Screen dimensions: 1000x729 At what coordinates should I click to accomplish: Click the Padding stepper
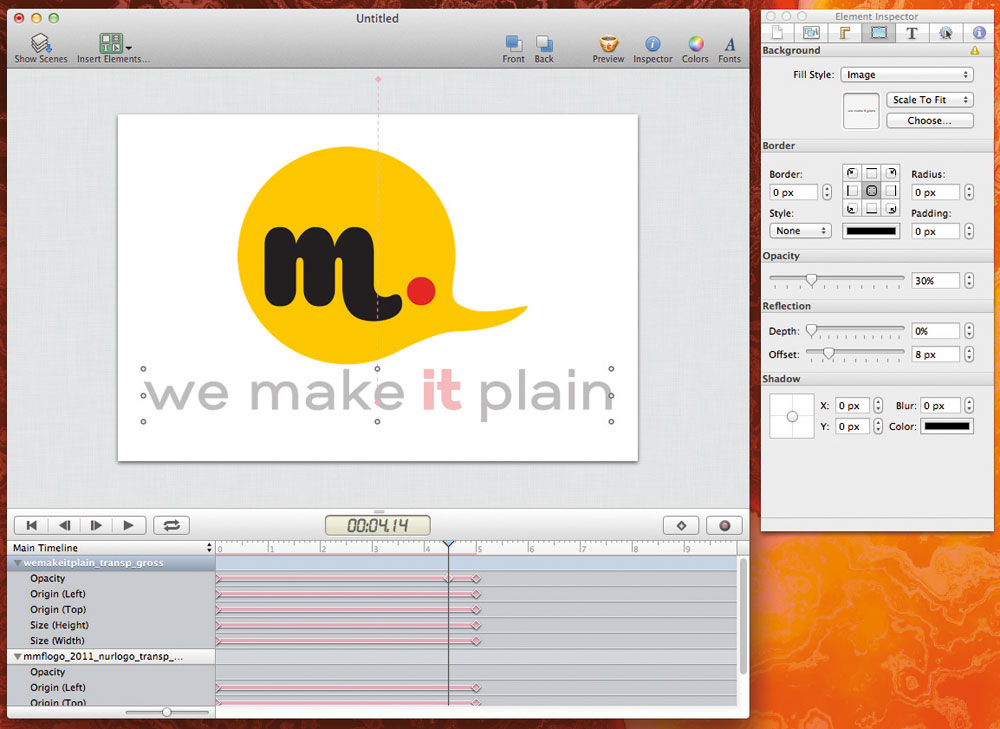pos(969,231)
